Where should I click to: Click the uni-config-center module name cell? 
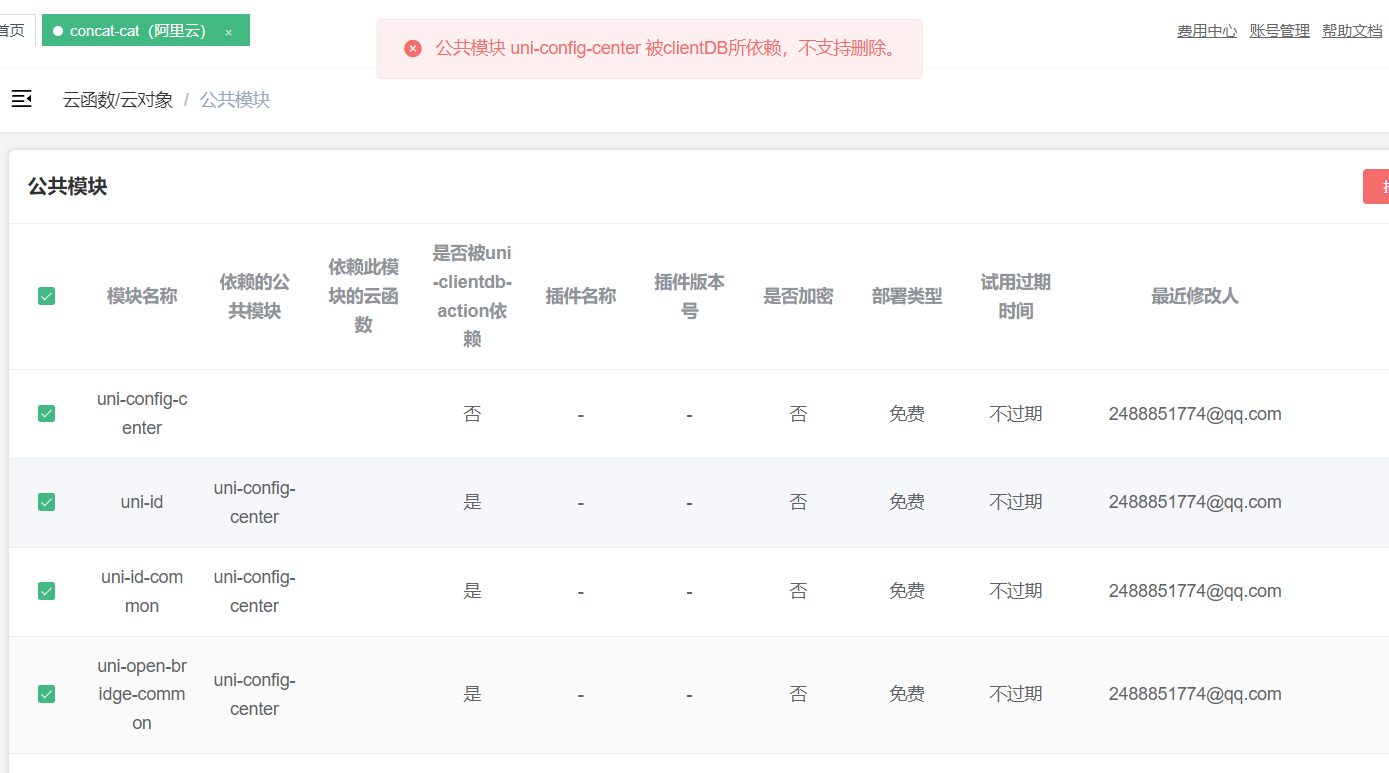[x=142, y=413]
